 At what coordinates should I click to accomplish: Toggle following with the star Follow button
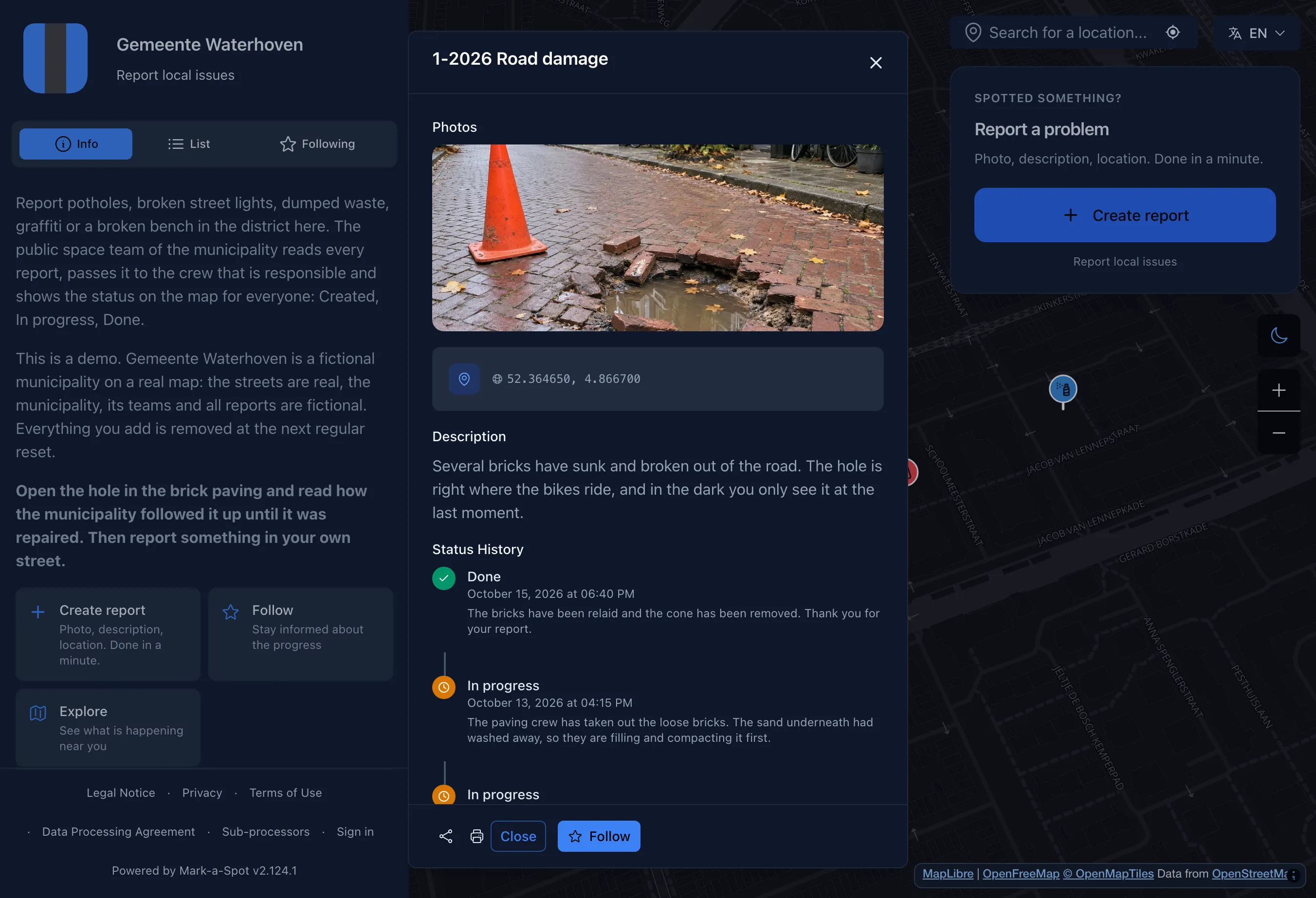(x=599, y=836)
